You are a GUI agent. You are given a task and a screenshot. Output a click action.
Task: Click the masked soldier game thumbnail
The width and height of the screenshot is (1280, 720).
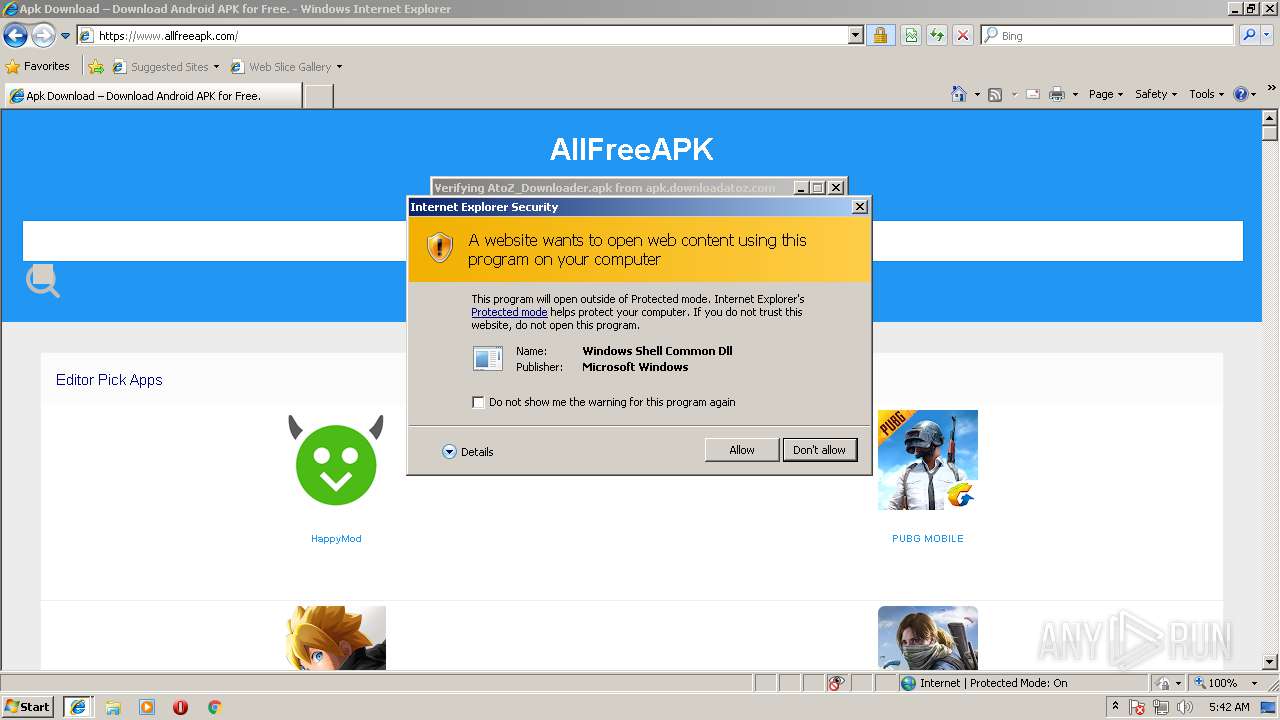click(928, 638)
